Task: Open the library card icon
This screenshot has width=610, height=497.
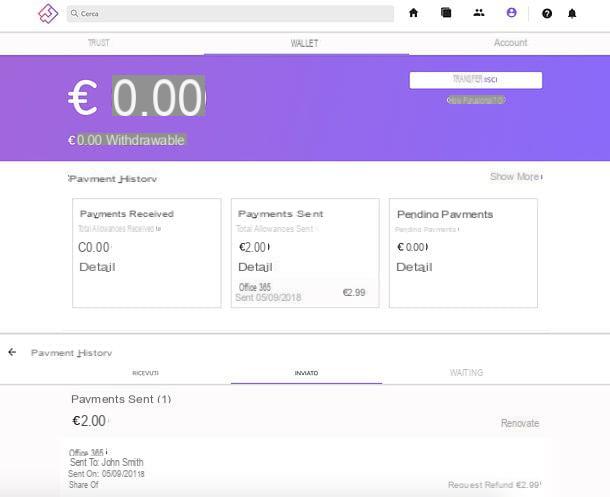Action: click(x=446, y=14)
